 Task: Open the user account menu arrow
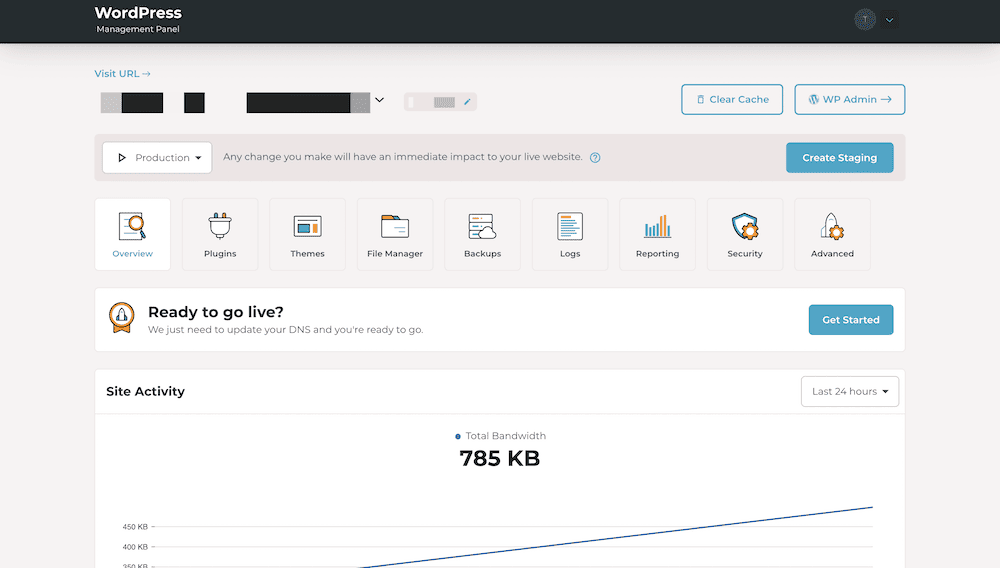(889, 20)
